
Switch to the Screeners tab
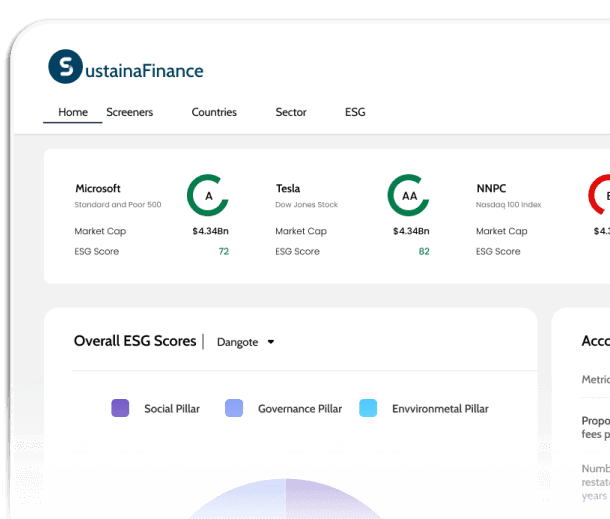click(x=130, y=112)
